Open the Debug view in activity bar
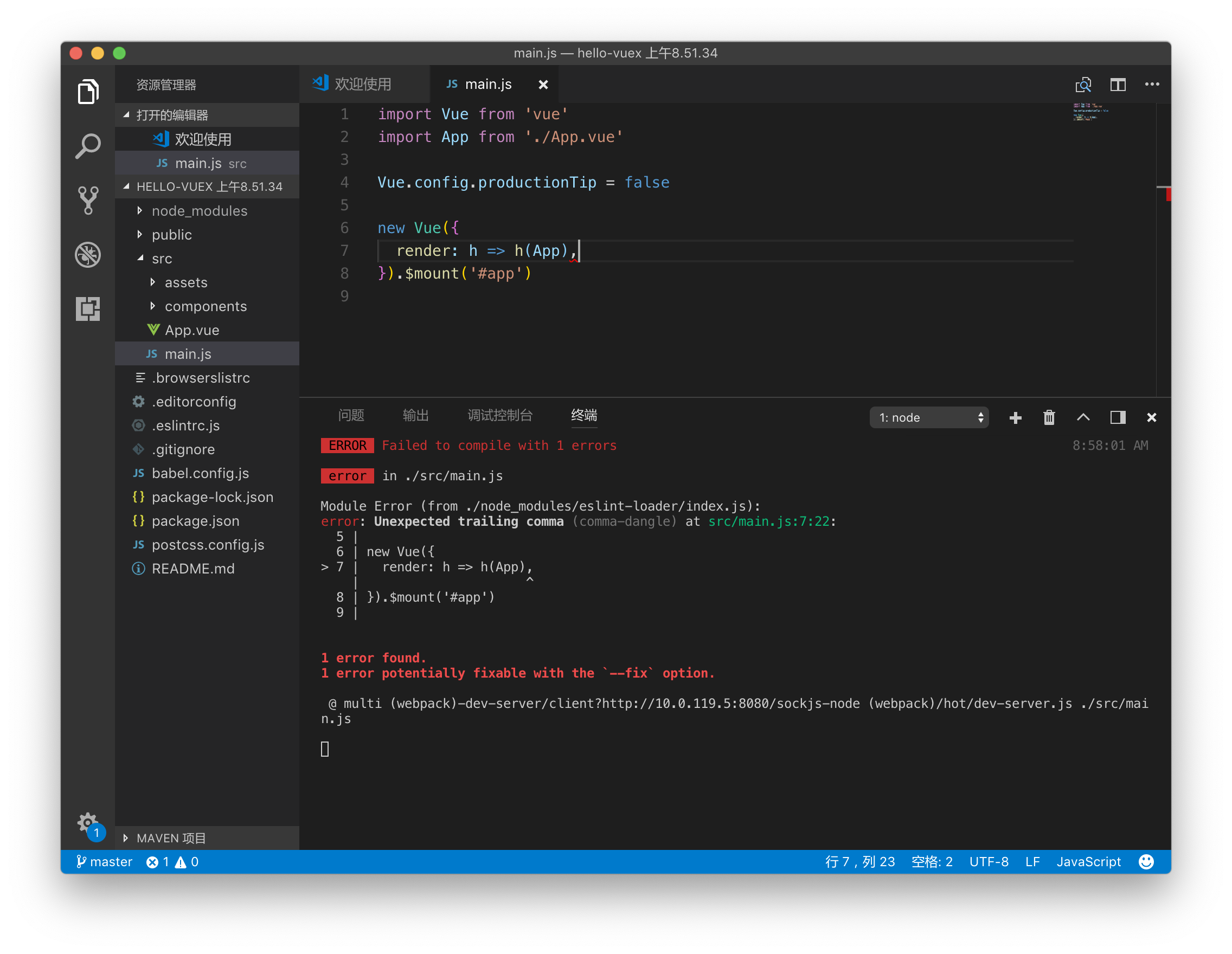The image size is (1232, 954). click(x=88, y=255)
